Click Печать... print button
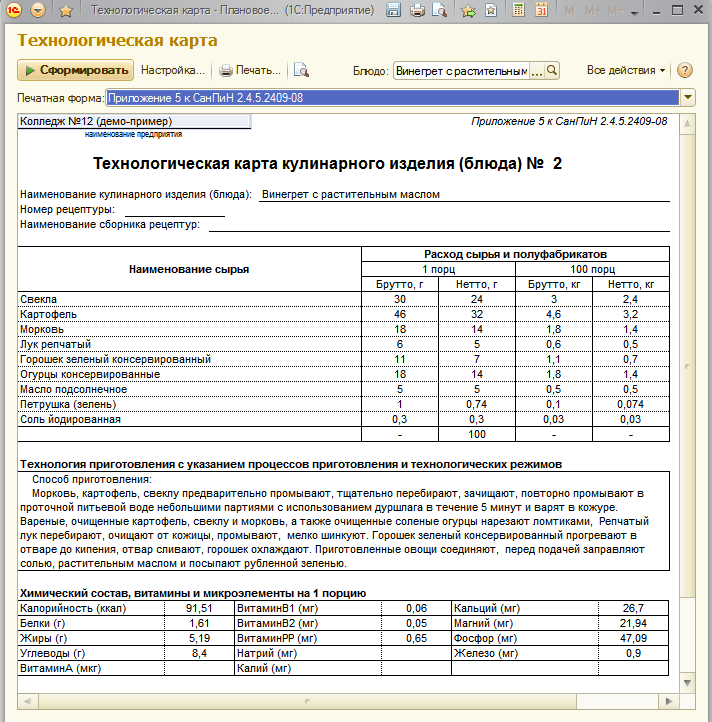The height and width of the screenshot is (722, 712). 250,70
